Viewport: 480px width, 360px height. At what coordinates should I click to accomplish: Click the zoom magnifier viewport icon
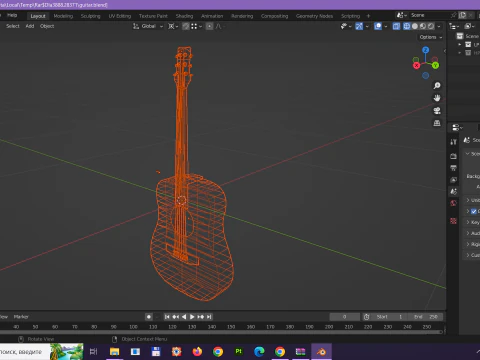coord(437,86)
